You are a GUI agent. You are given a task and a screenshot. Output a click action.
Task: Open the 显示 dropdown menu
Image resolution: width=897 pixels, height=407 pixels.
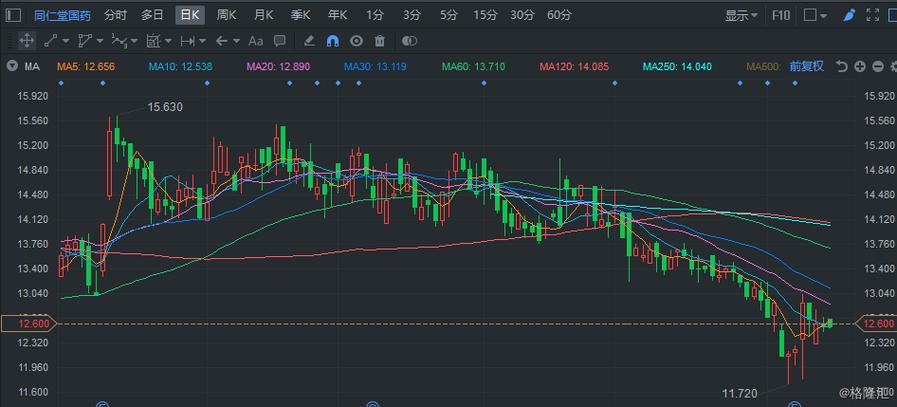point(742,15)
